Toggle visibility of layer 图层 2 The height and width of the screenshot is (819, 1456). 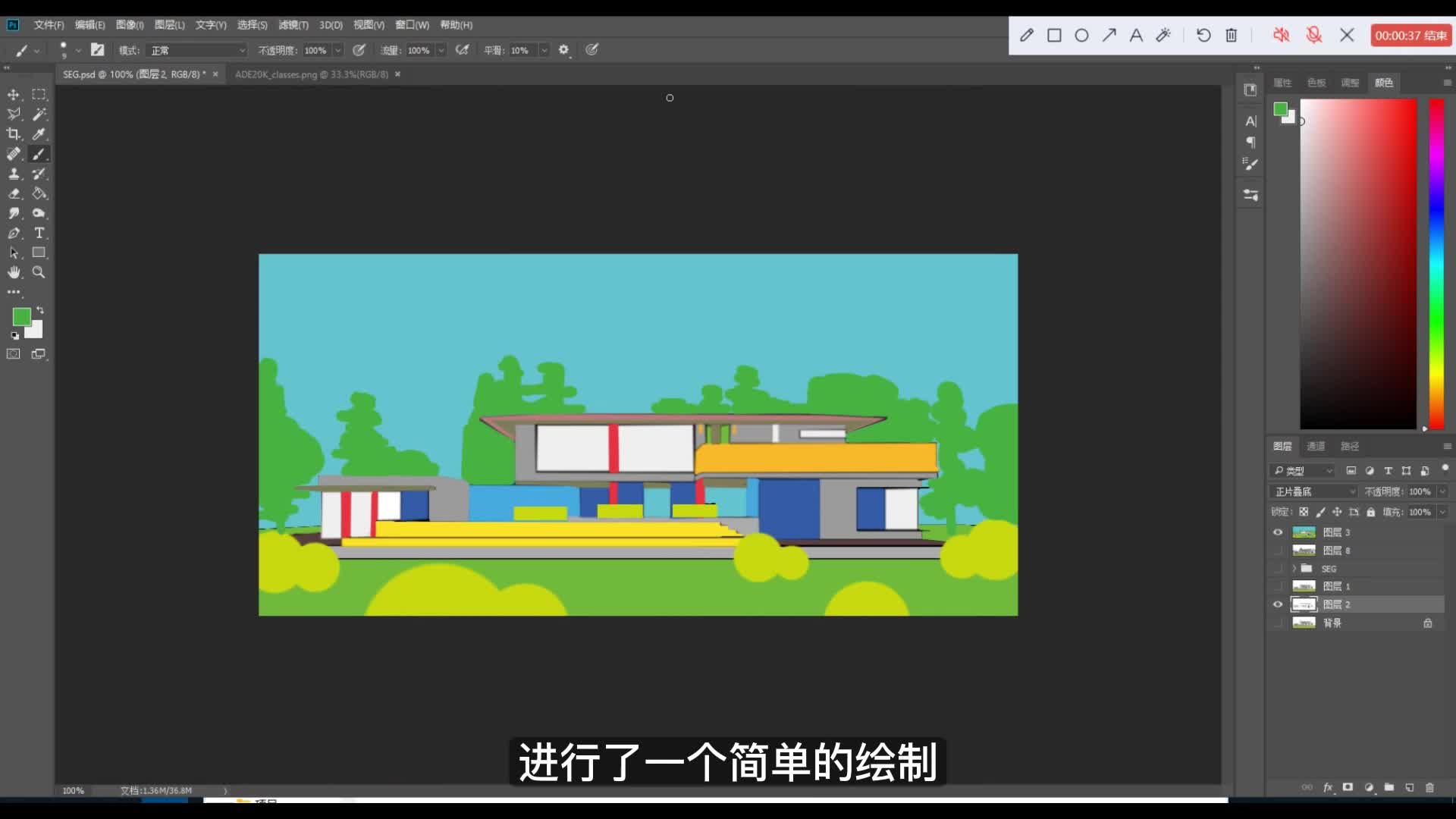point(1278,604)
